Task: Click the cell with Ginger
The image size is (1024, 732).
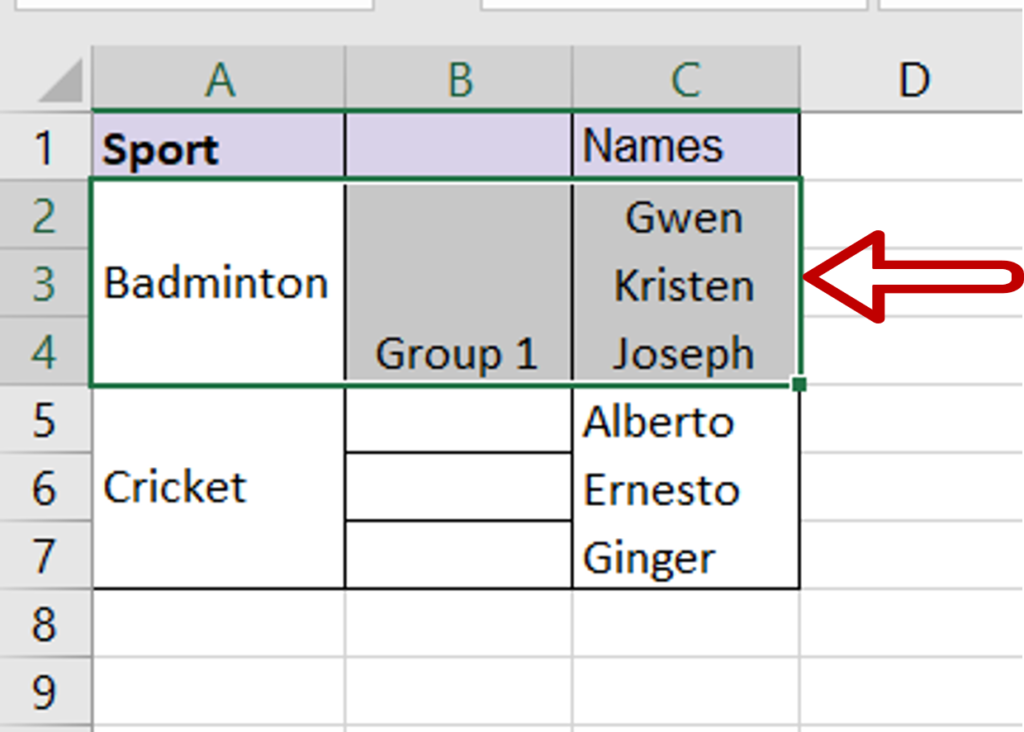Action: (685, 557)
